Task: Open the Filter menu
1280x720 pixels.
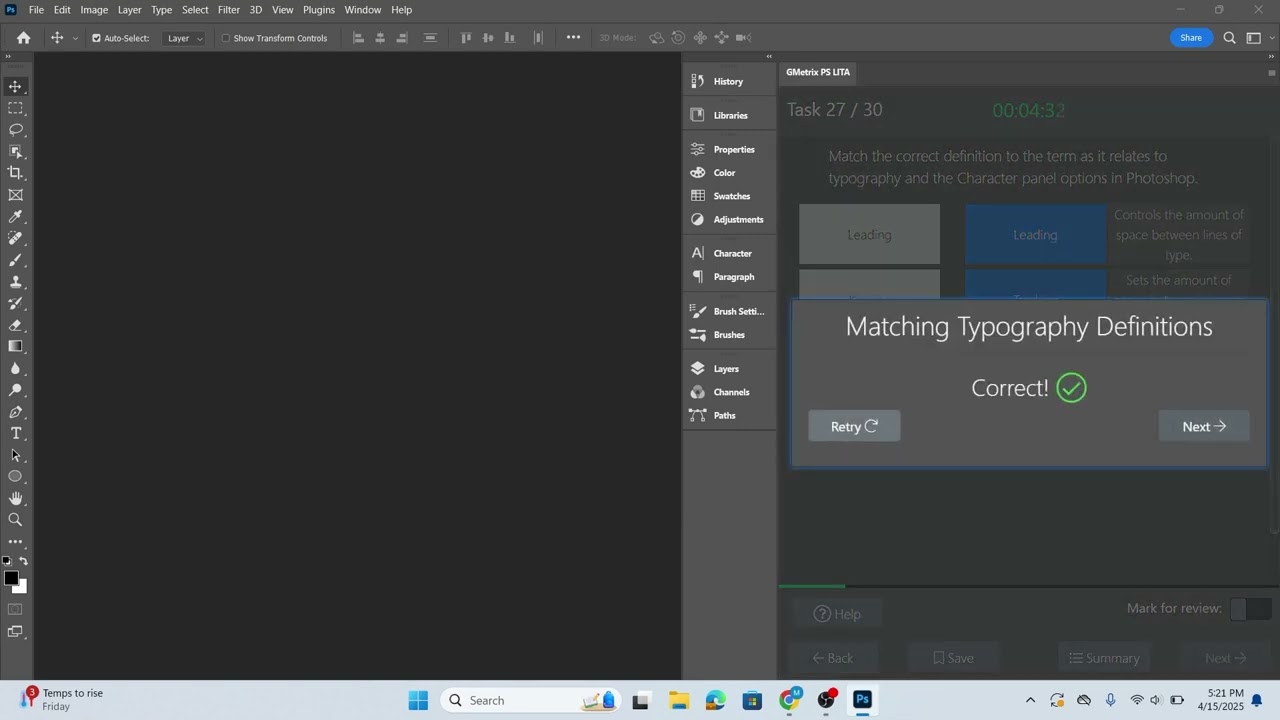Action: 229,10
